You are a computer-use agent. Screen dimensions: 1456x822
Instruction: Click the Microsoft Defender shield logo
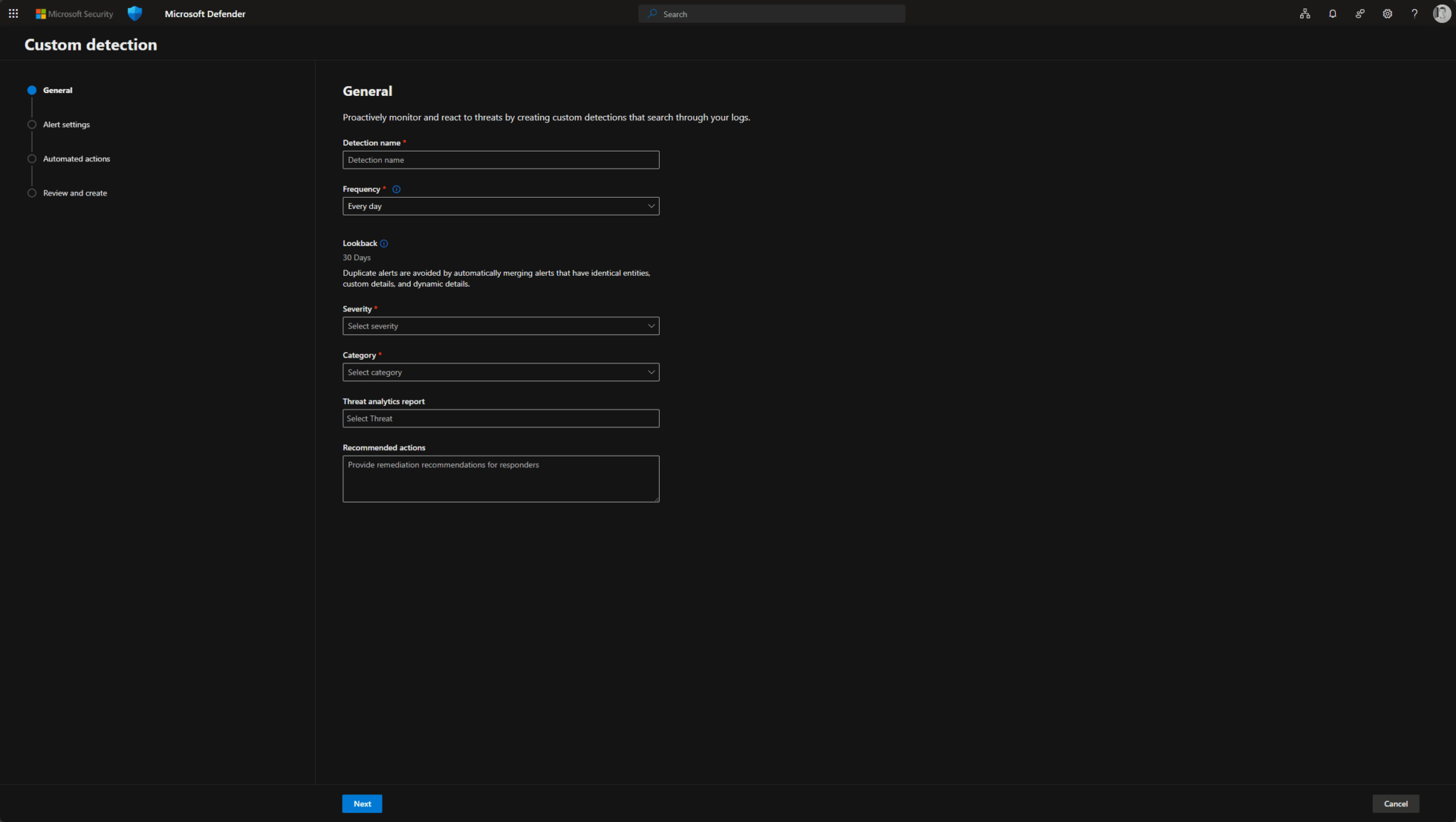coord(134,14)
